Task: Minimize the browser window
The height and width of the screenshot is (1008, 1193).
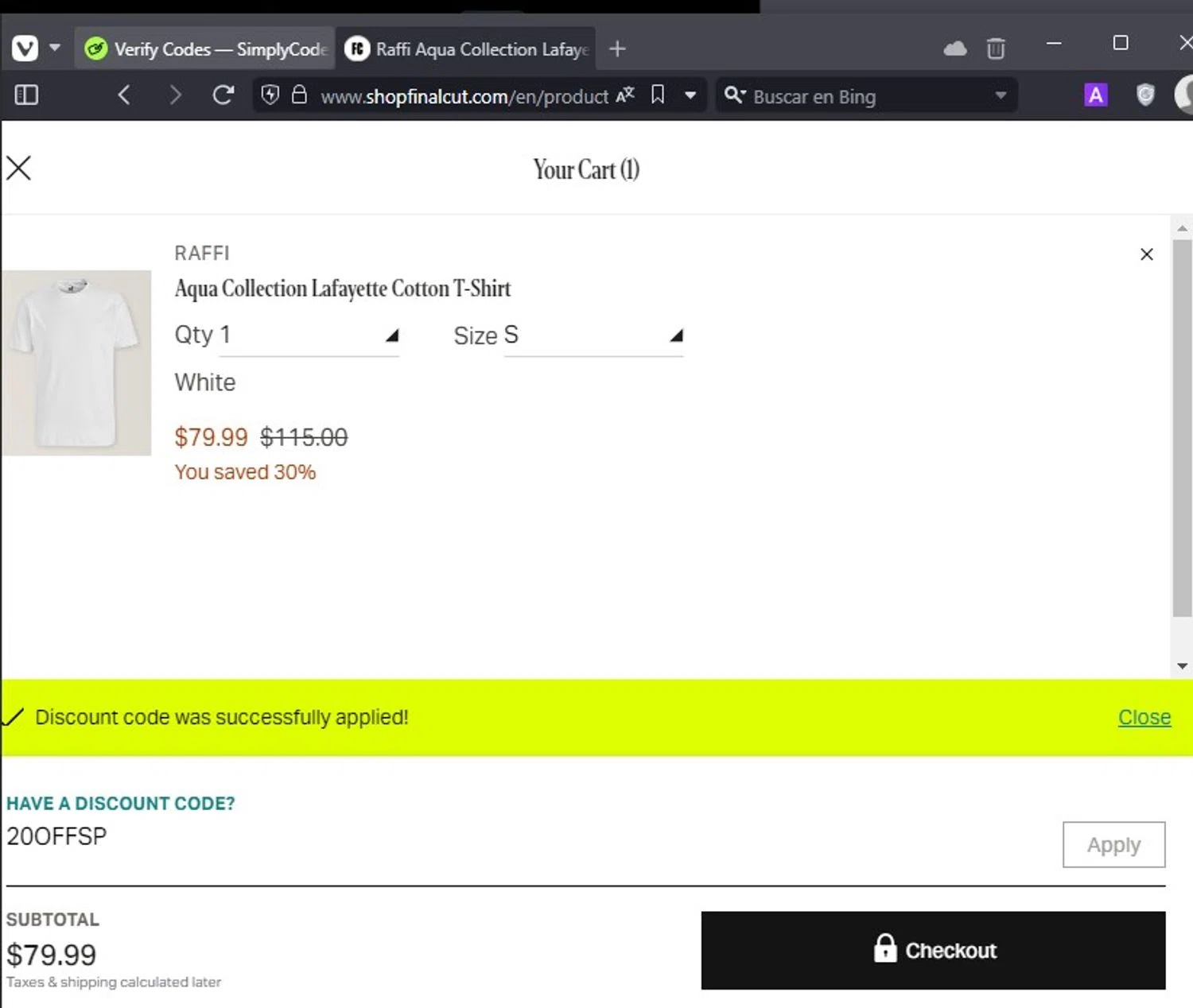Action: [1054, 43]
